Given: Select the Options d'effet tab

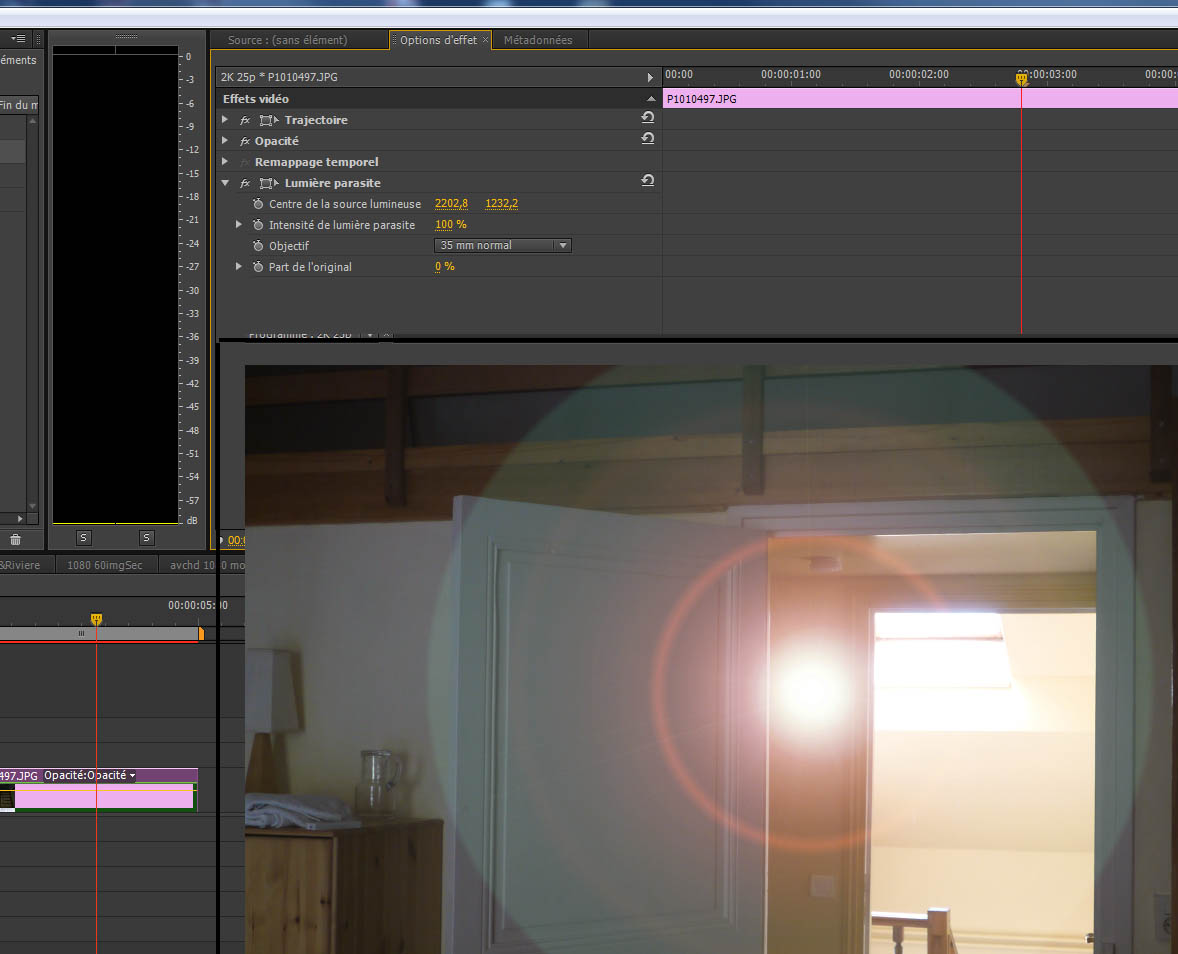Looking at the screenshot, I should tap(438, 40).
